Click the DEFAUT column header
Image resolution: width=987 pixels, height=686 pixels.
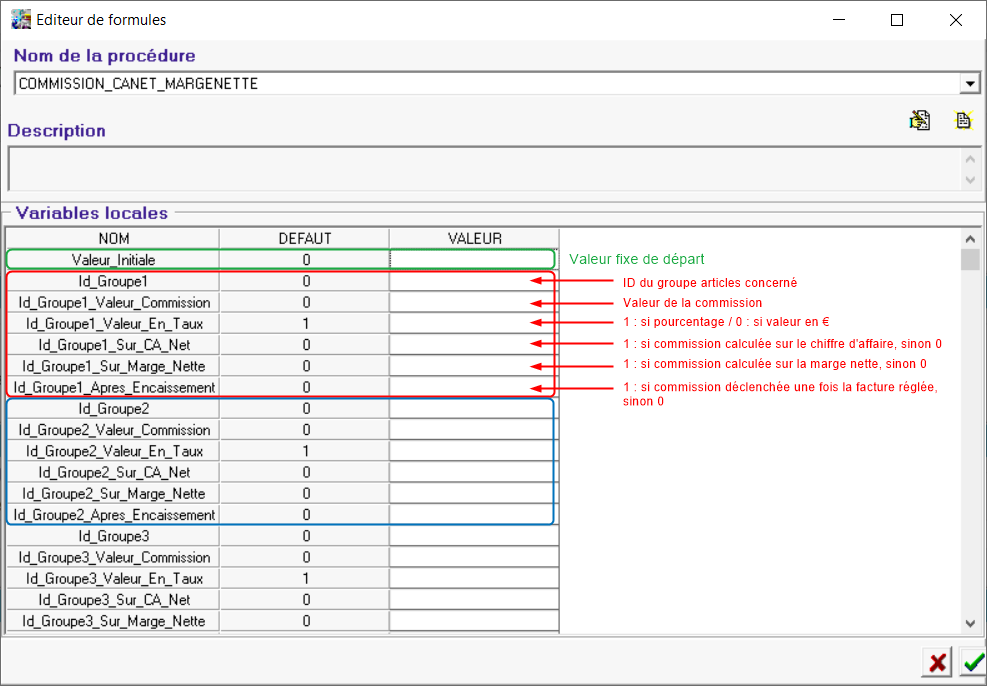304,238
